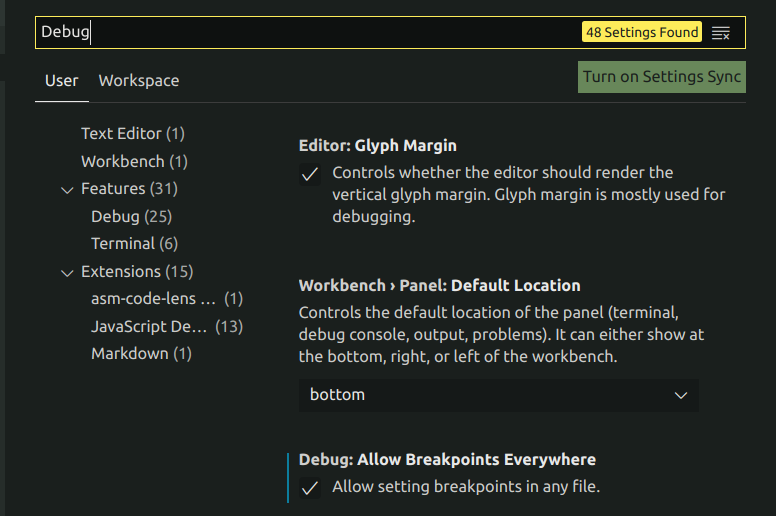
Task: Open the Workbench (1) category
Action: click(134, 161)
